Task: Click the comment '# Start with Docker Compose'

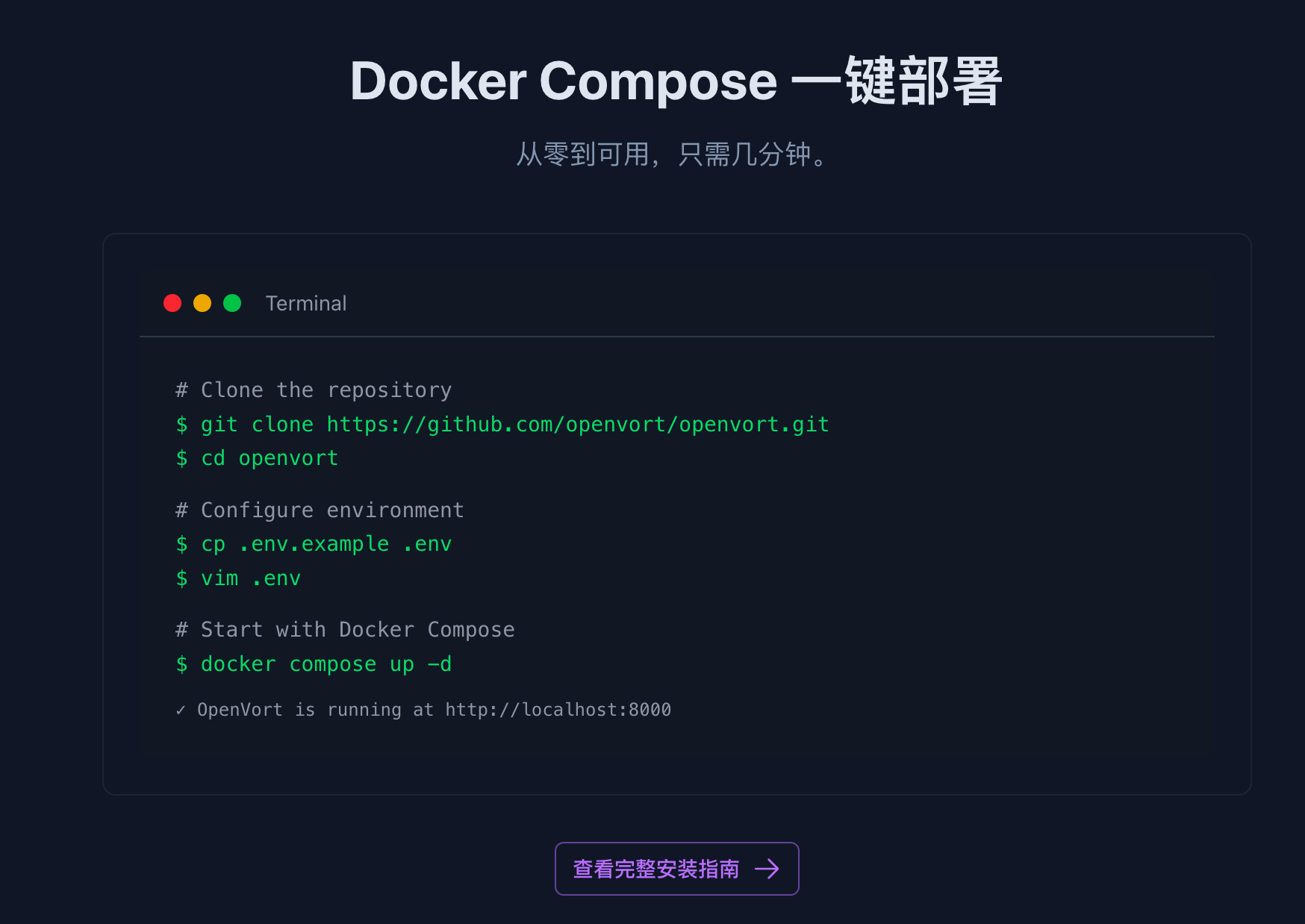Action: click(x=345, y=630)
